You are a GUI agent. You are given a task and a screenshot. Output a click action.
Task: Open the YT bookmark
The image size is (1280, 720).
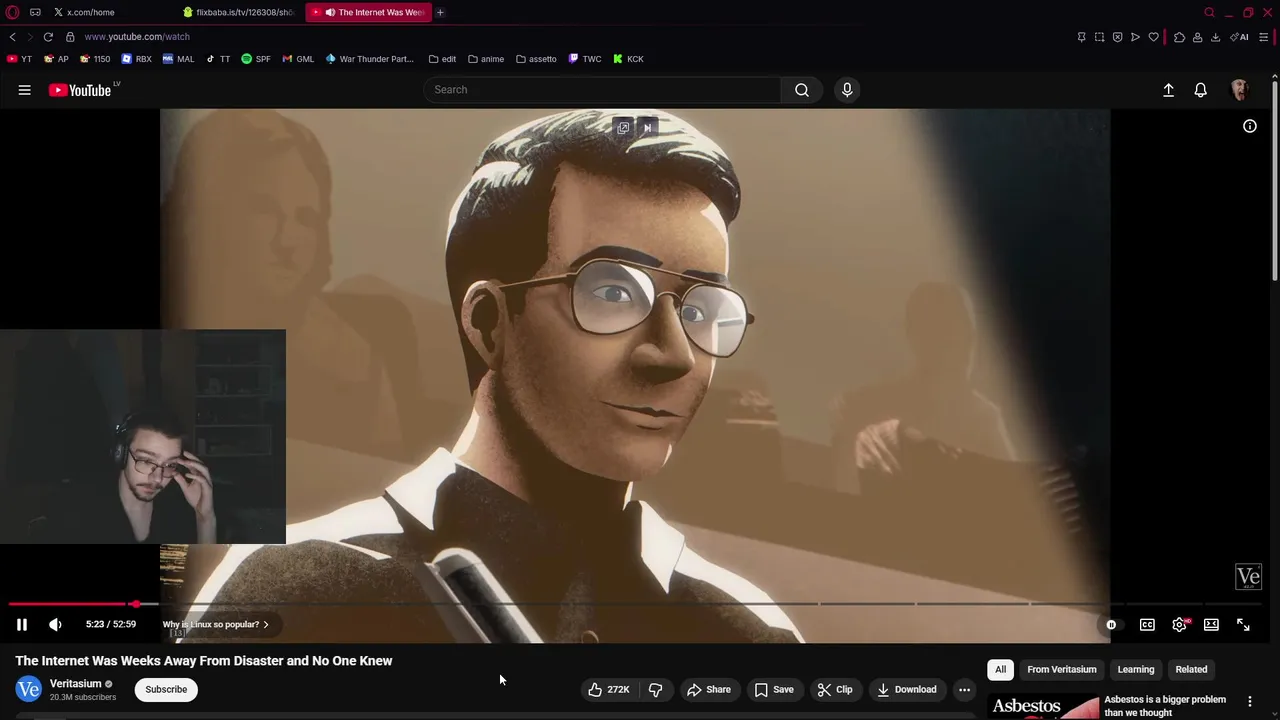point(19,59)
